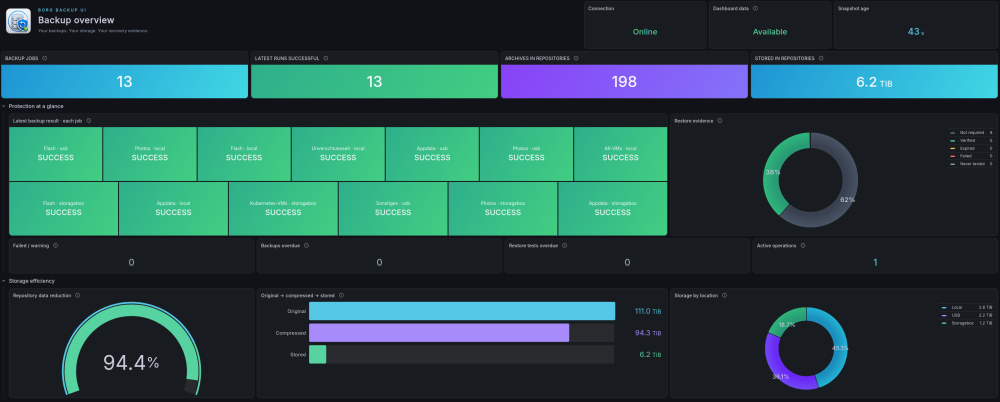1000x402 pixels.
Task: Open the Snapshot age panel title menu
Action: [x=851, y=8]
